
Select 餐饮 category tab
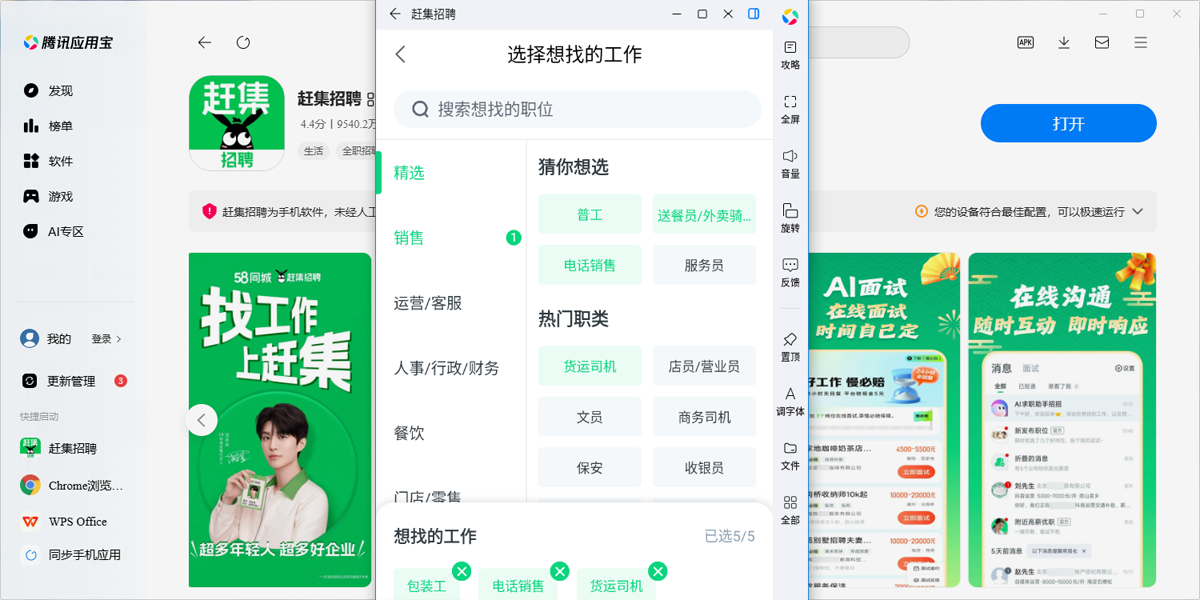(409, 433)
